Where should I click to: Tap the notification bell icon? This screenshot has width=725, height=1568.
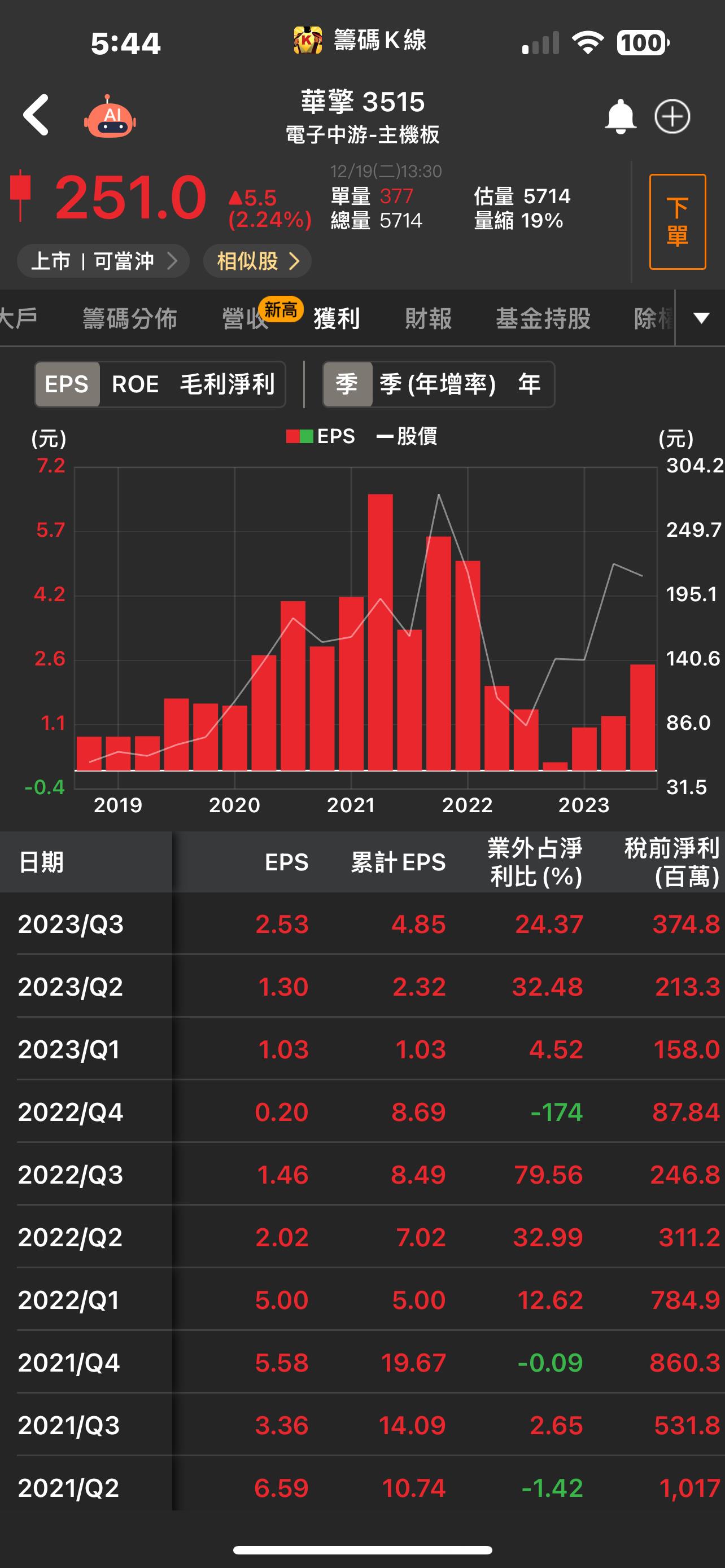click(x=621, y=116)
